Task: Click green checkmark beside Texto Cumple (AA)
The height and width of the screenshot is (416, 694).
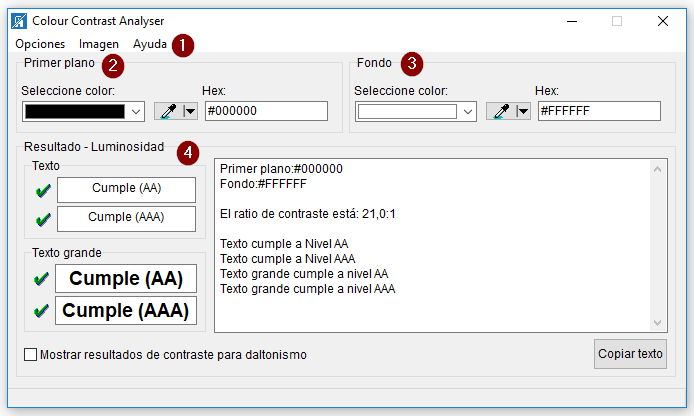Action: click(43, 189)
